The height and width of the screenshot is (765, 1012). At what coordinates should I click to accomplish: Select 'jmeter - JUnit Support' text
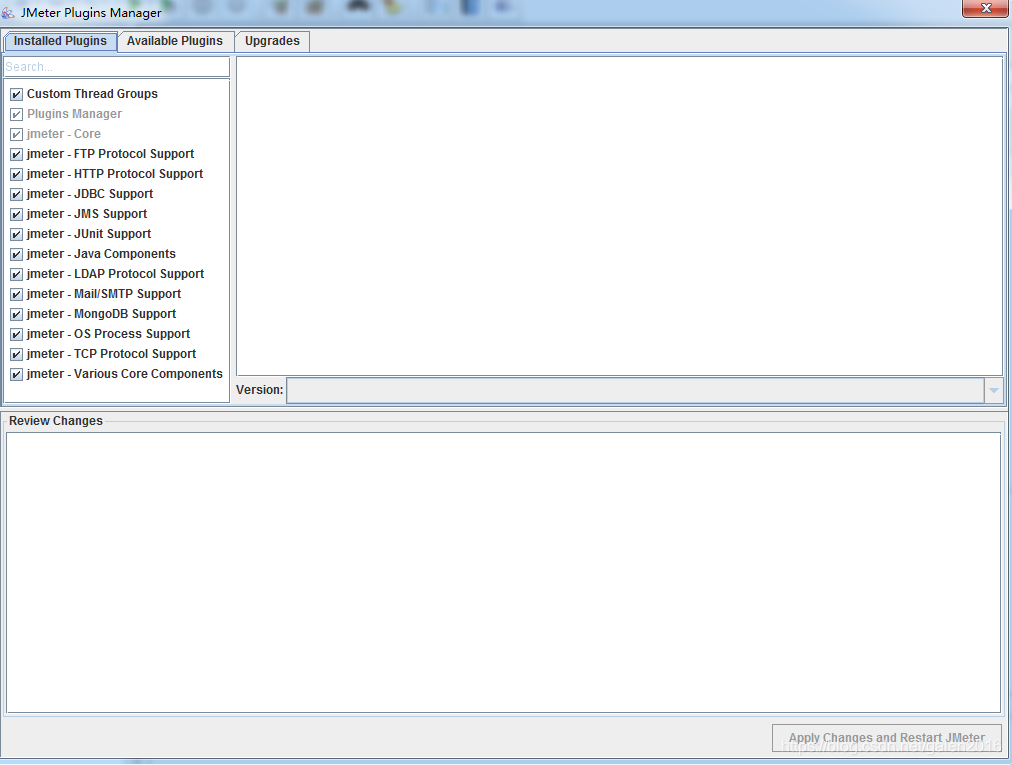(89, 234)
